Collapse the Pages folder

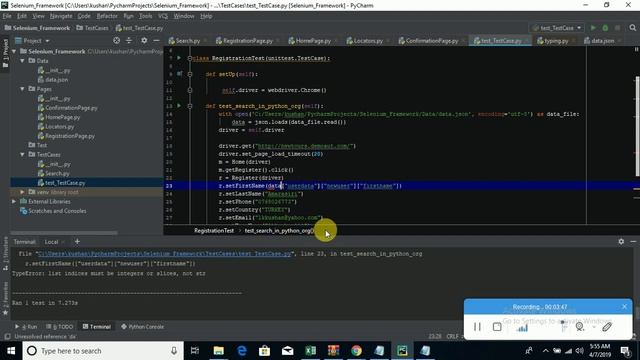coord(22,89)
